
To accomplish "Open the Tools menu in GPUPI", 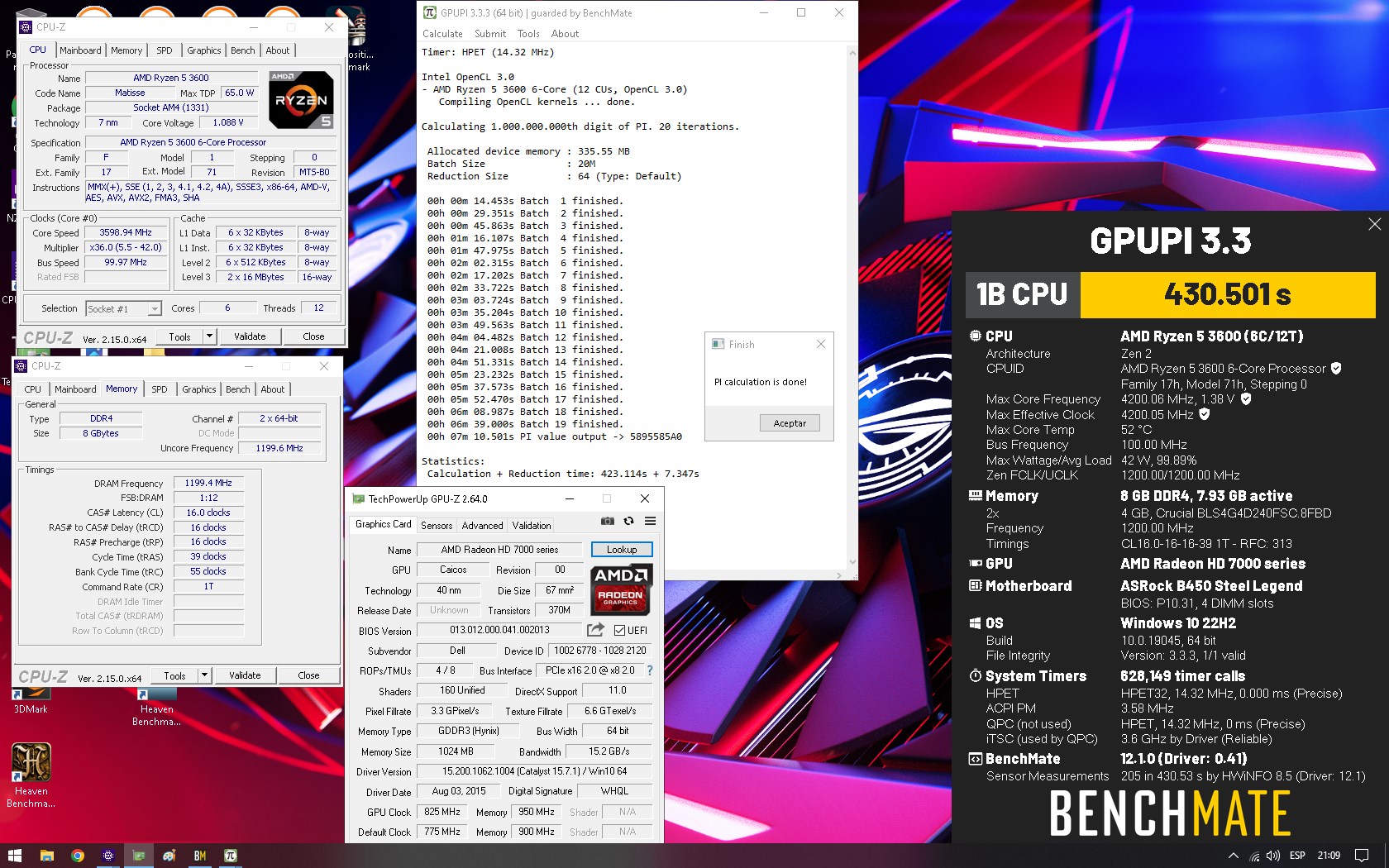I will [528, 34].
